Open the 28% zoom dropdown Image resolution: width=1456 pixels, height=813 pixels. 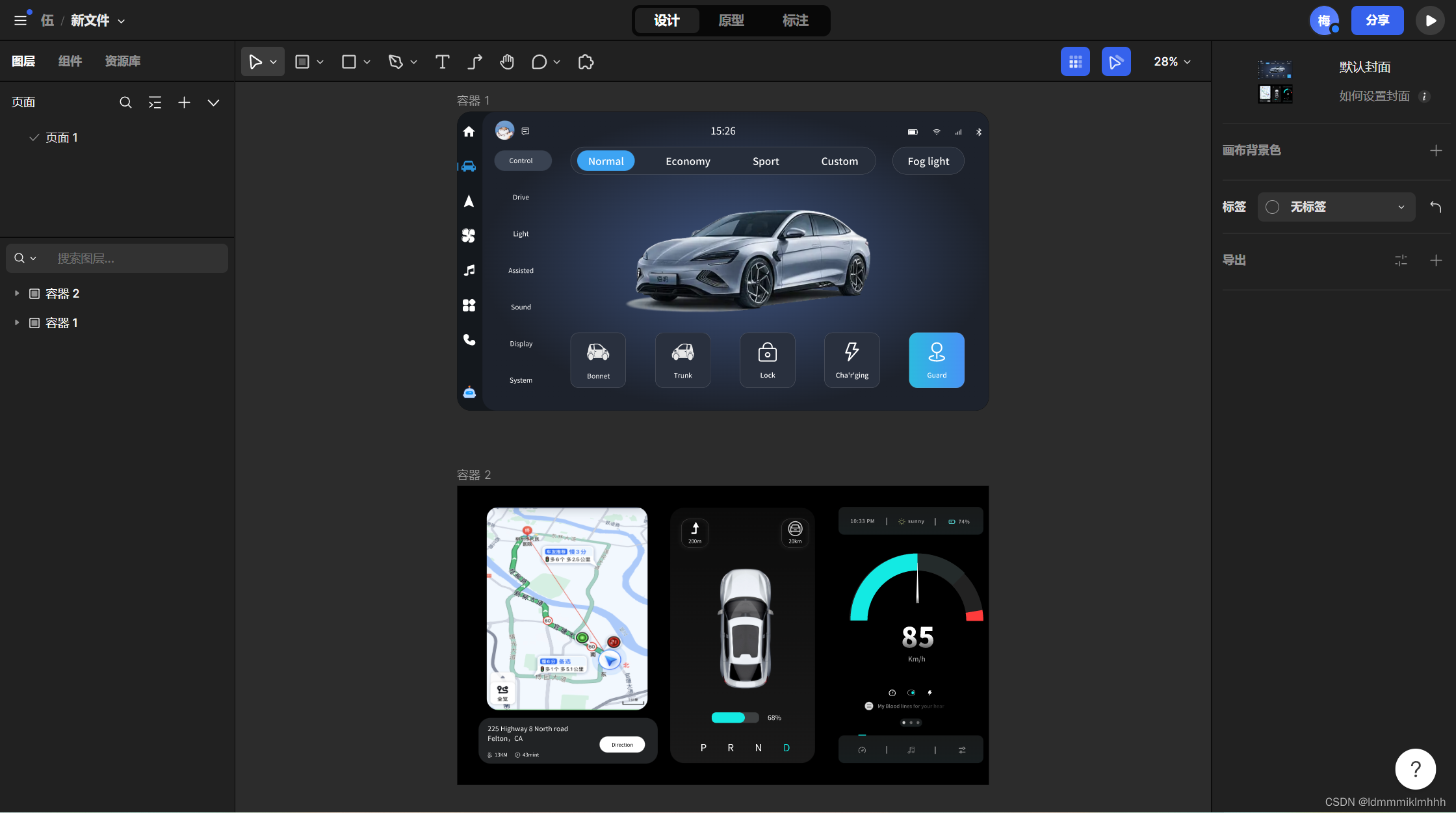pos(1172,62)
